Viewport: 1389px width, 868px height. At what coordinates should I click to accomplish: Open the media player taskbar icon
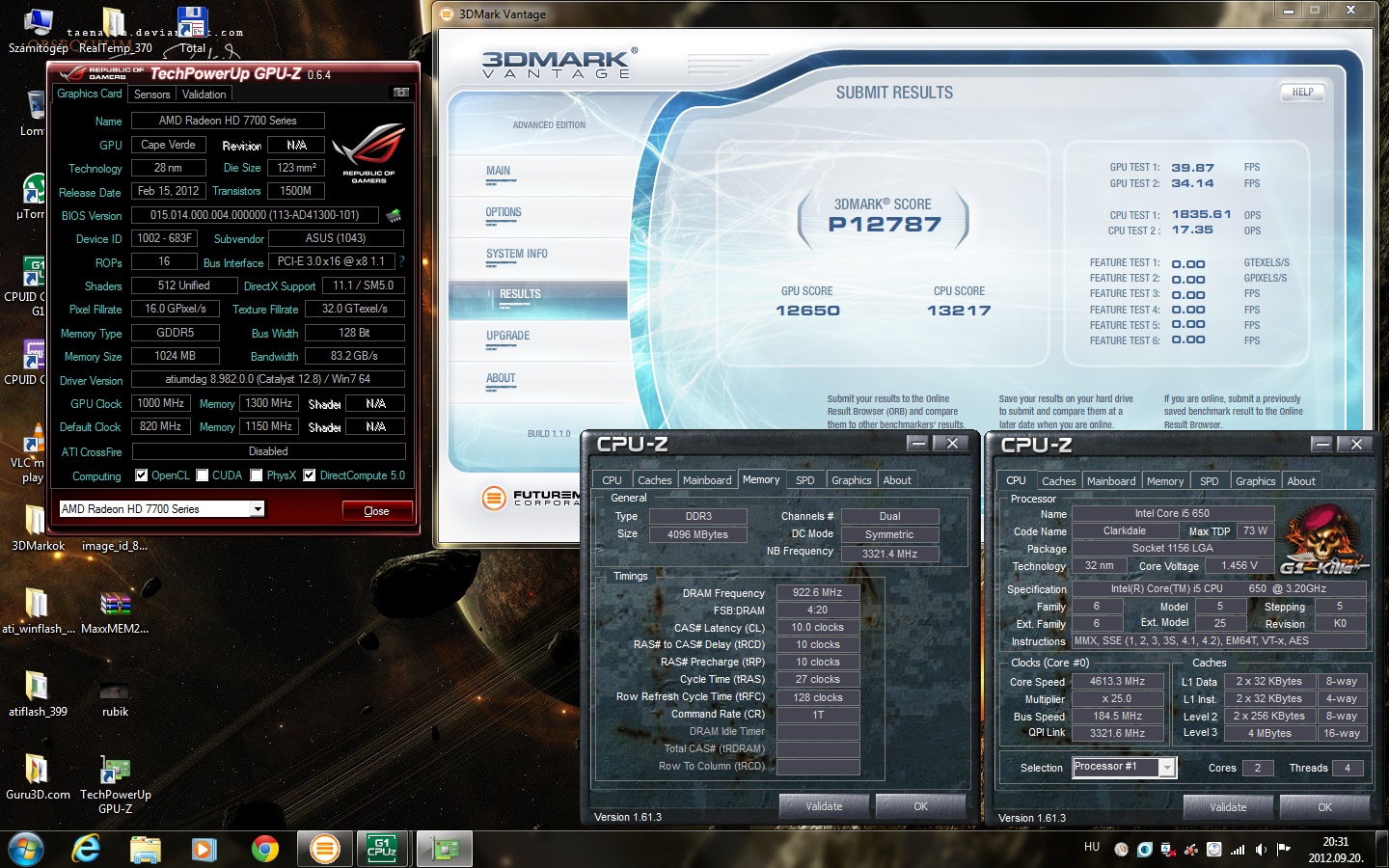point(204,849)
